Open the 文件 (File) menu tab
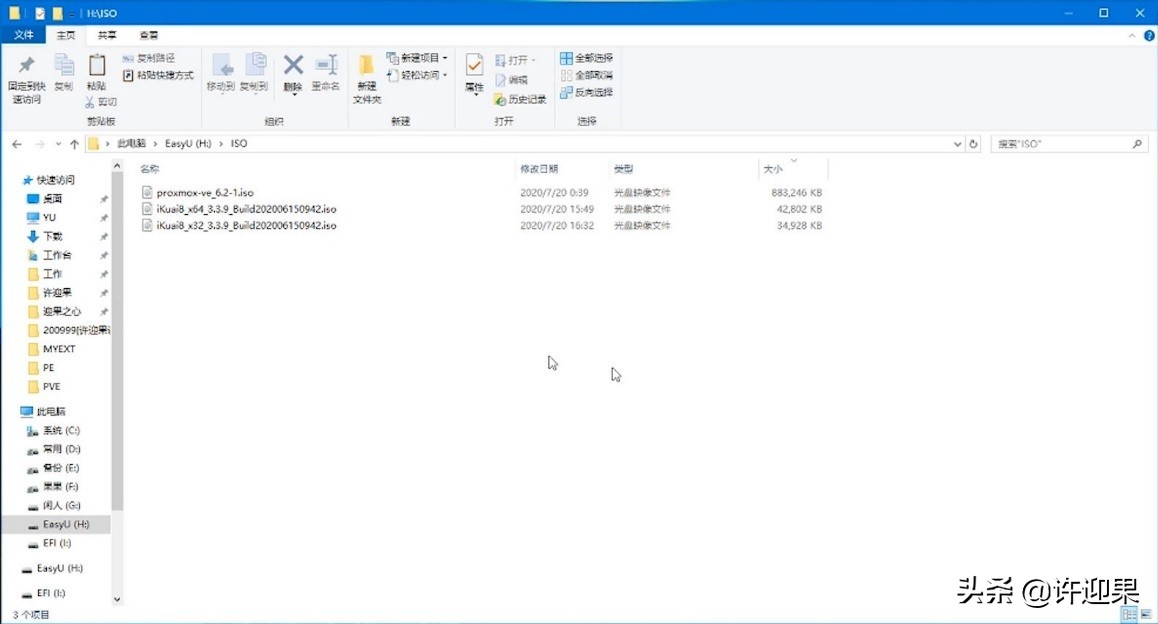 tap(24, 35)
